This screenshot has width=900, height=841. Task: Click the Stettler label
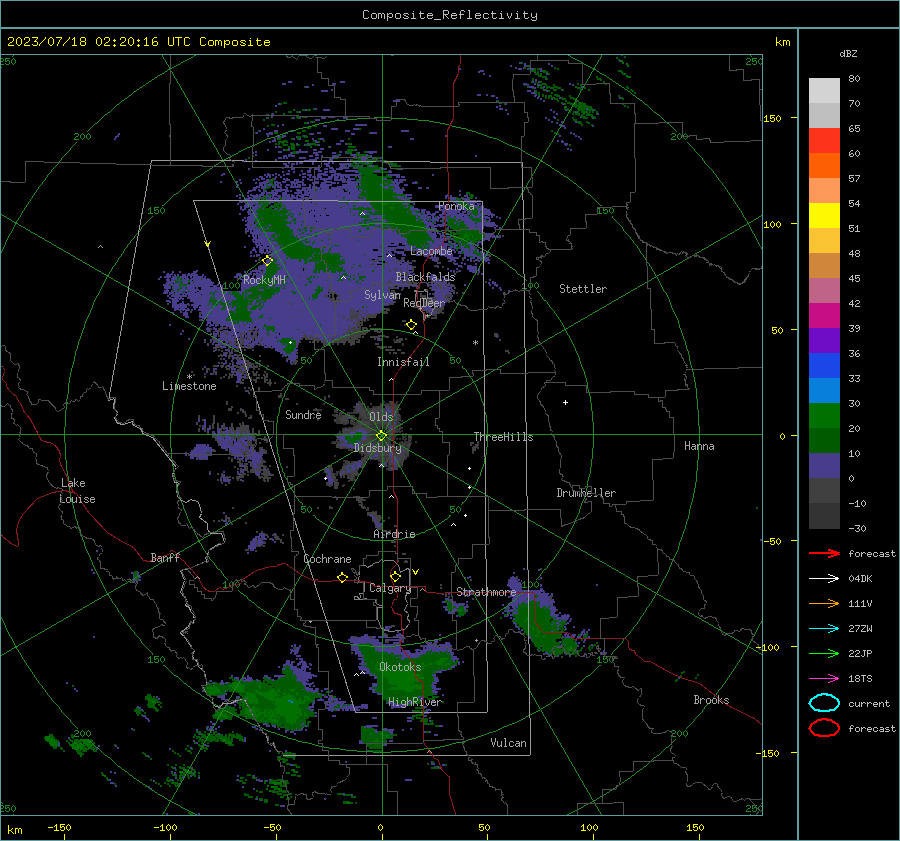coord(583,289)
